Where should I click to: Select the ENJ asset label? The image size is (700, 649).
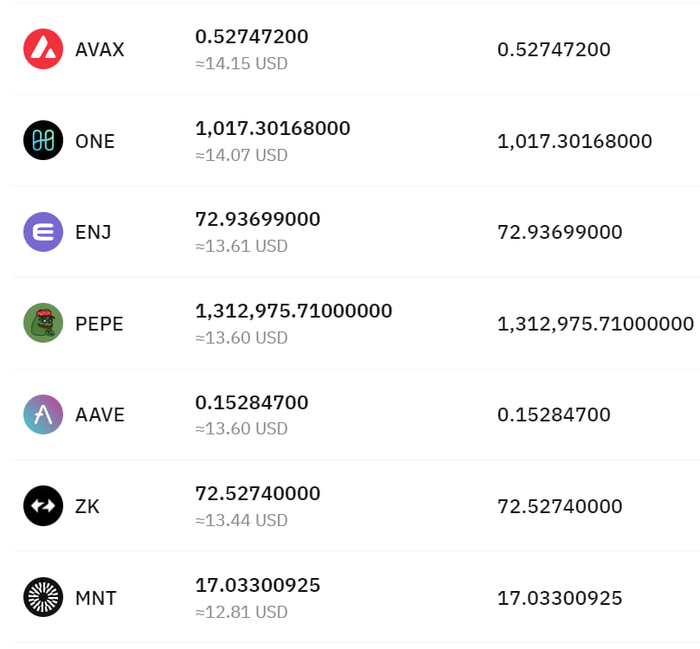93,233
